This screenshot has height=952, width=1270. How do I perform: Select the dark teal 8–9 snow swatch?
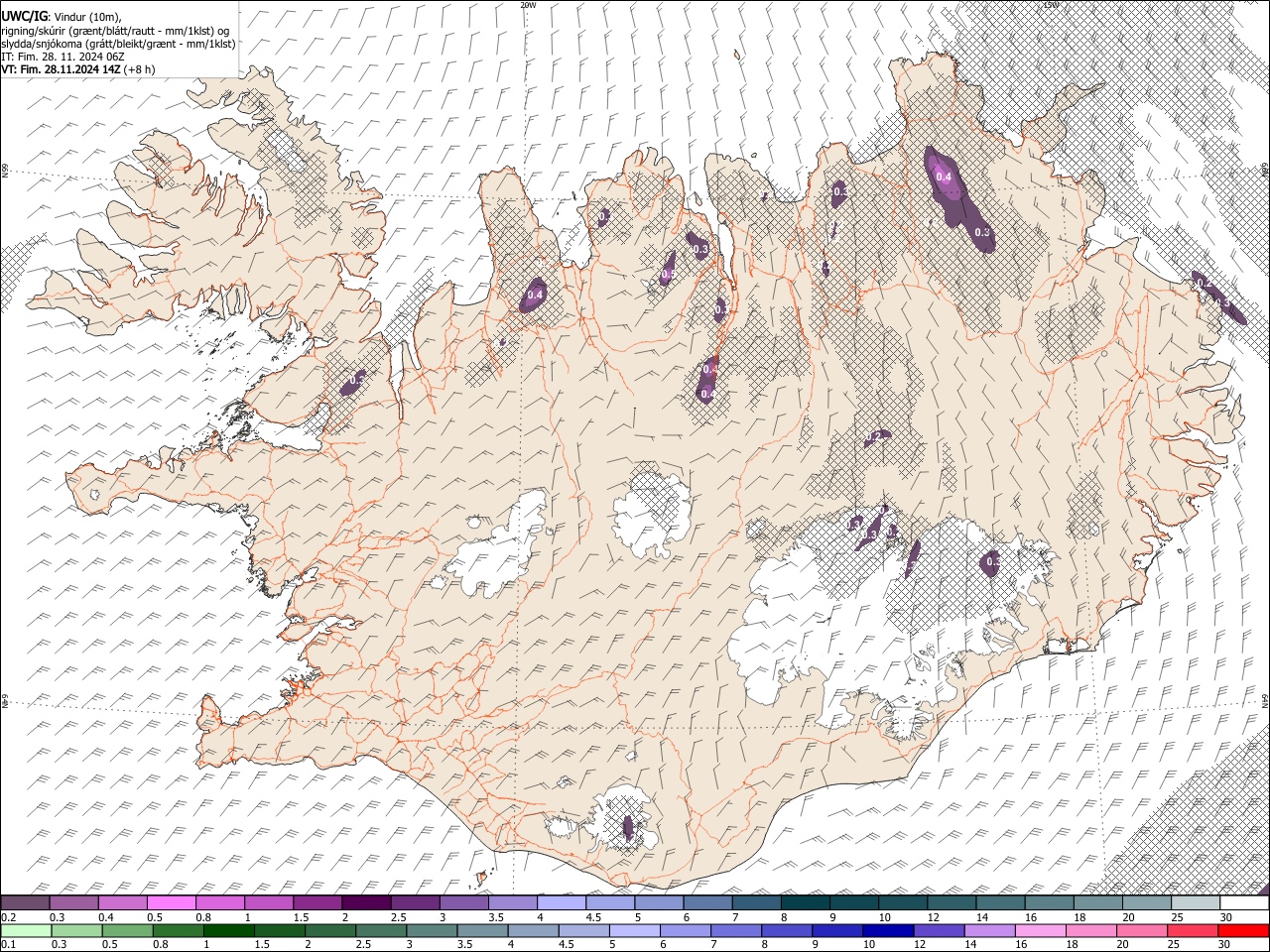806,903
